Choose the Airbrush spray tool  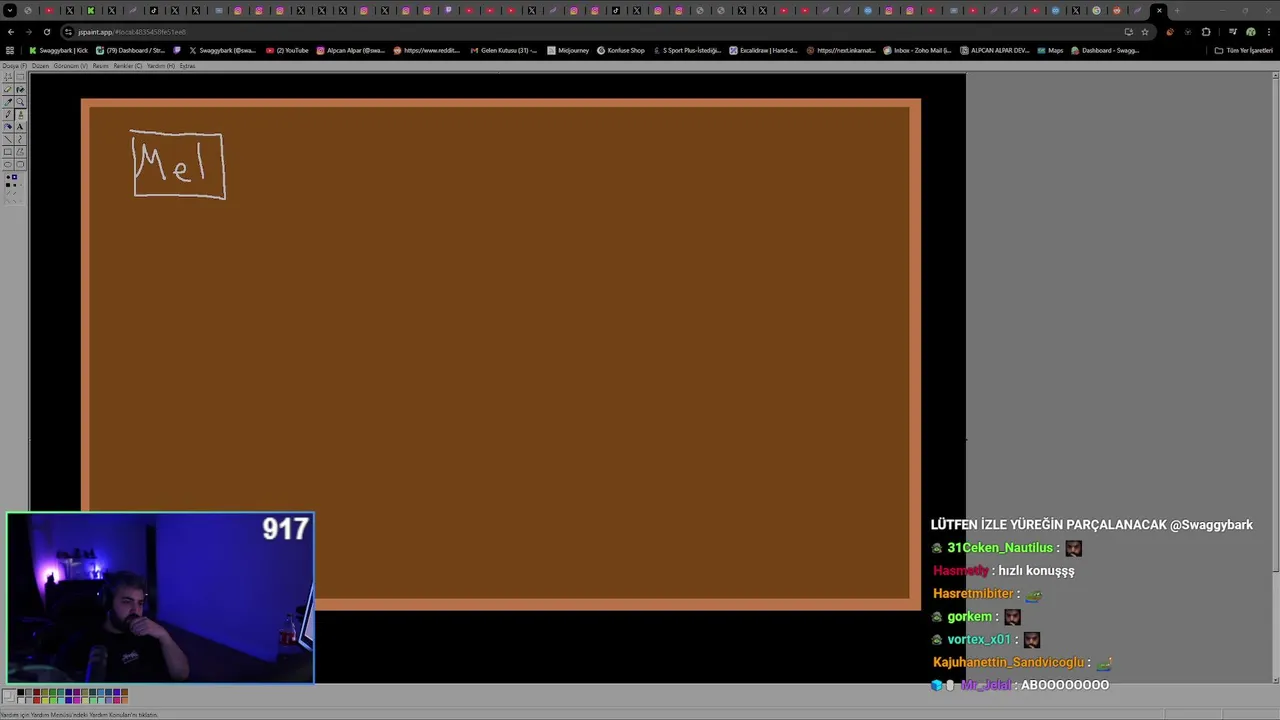8,127
